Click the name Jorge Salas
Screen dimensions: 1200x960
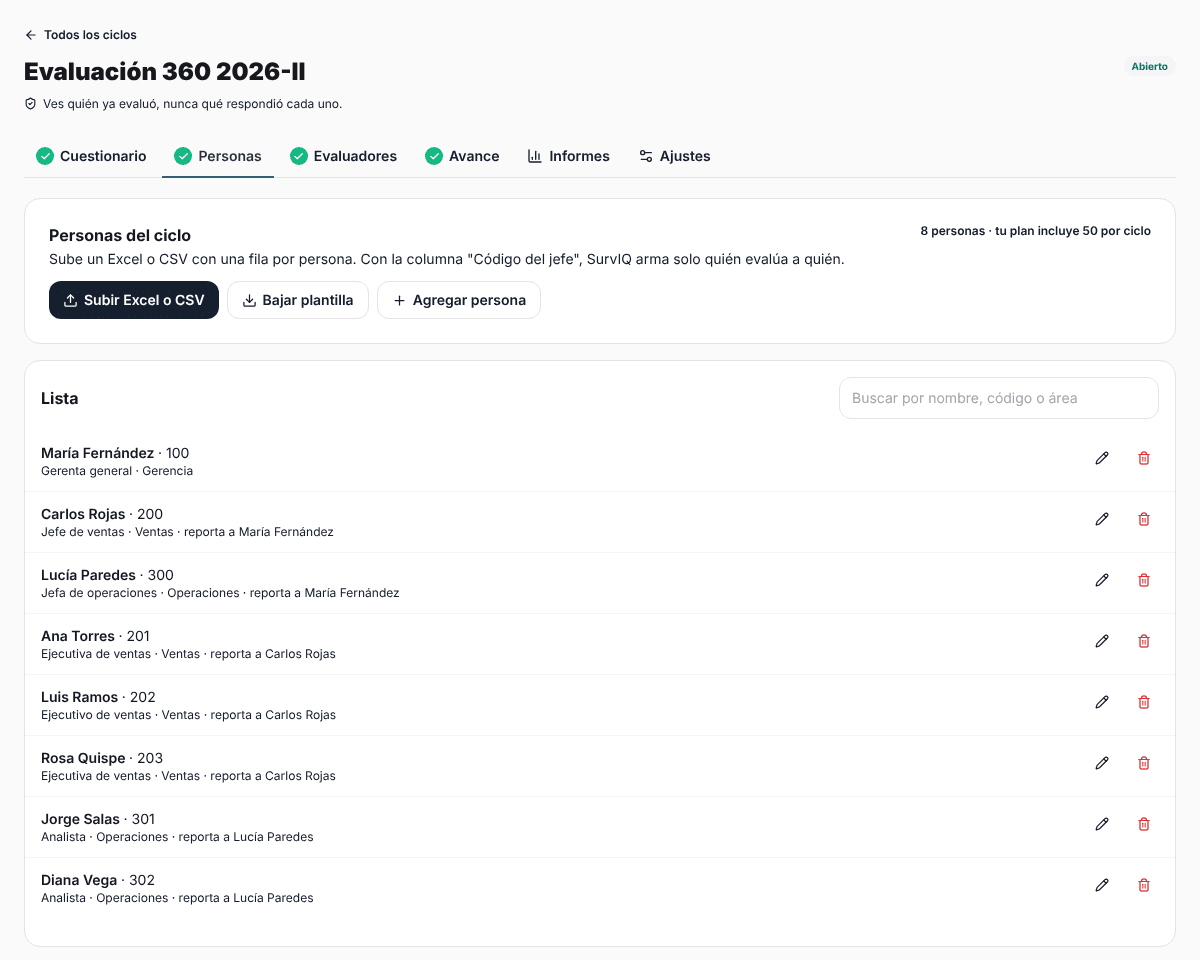pyautogui.click(x=80, y=819)
